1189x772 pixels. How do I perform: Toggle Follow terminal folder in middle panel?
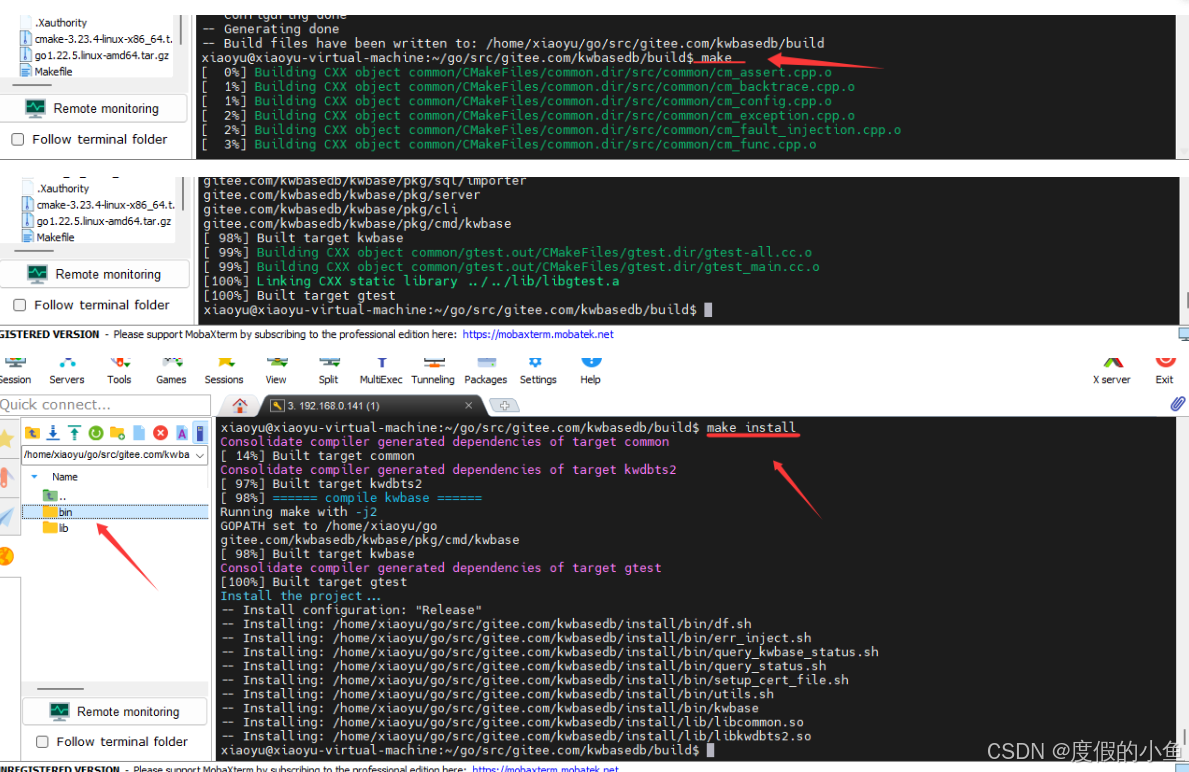point(20,305)
